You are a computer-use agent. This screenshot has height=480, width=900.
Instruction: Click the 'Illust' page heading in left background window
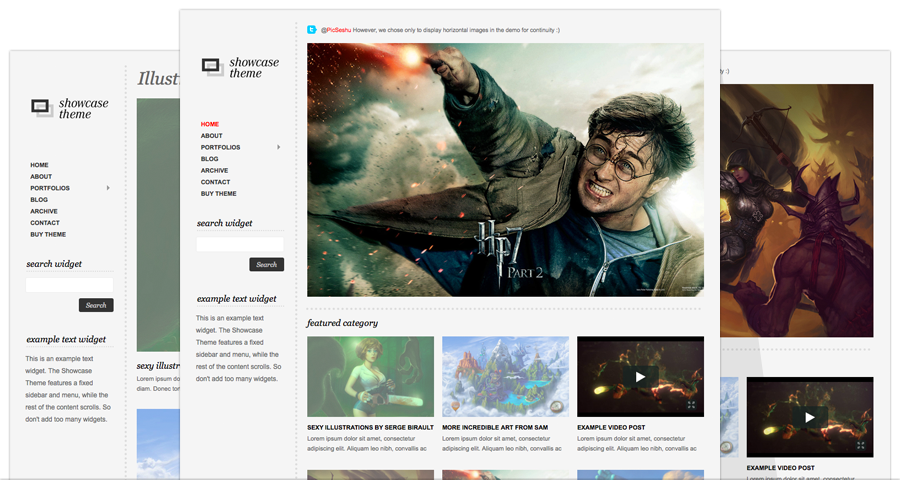tap(158, 79)
